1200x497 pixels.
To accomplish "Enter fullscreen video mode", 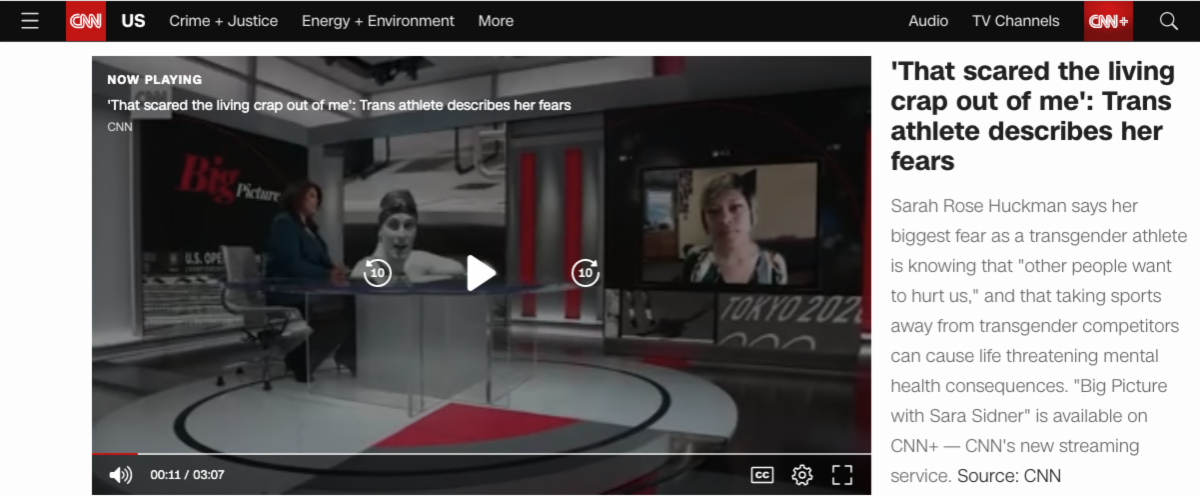I will (842, 475).
